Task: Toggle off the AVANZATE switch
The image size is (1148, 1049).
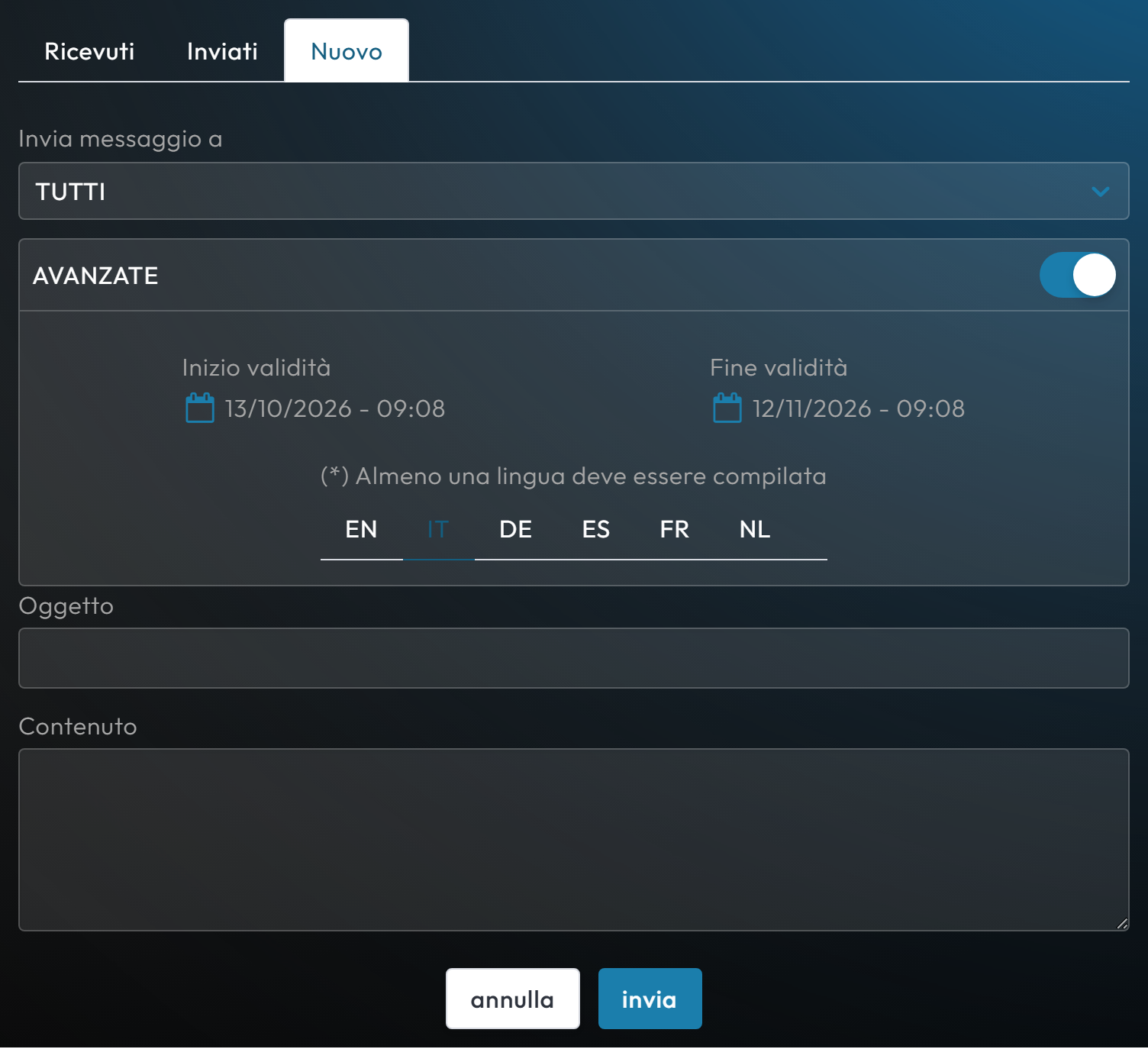Action: click(x=1078, y=275)
